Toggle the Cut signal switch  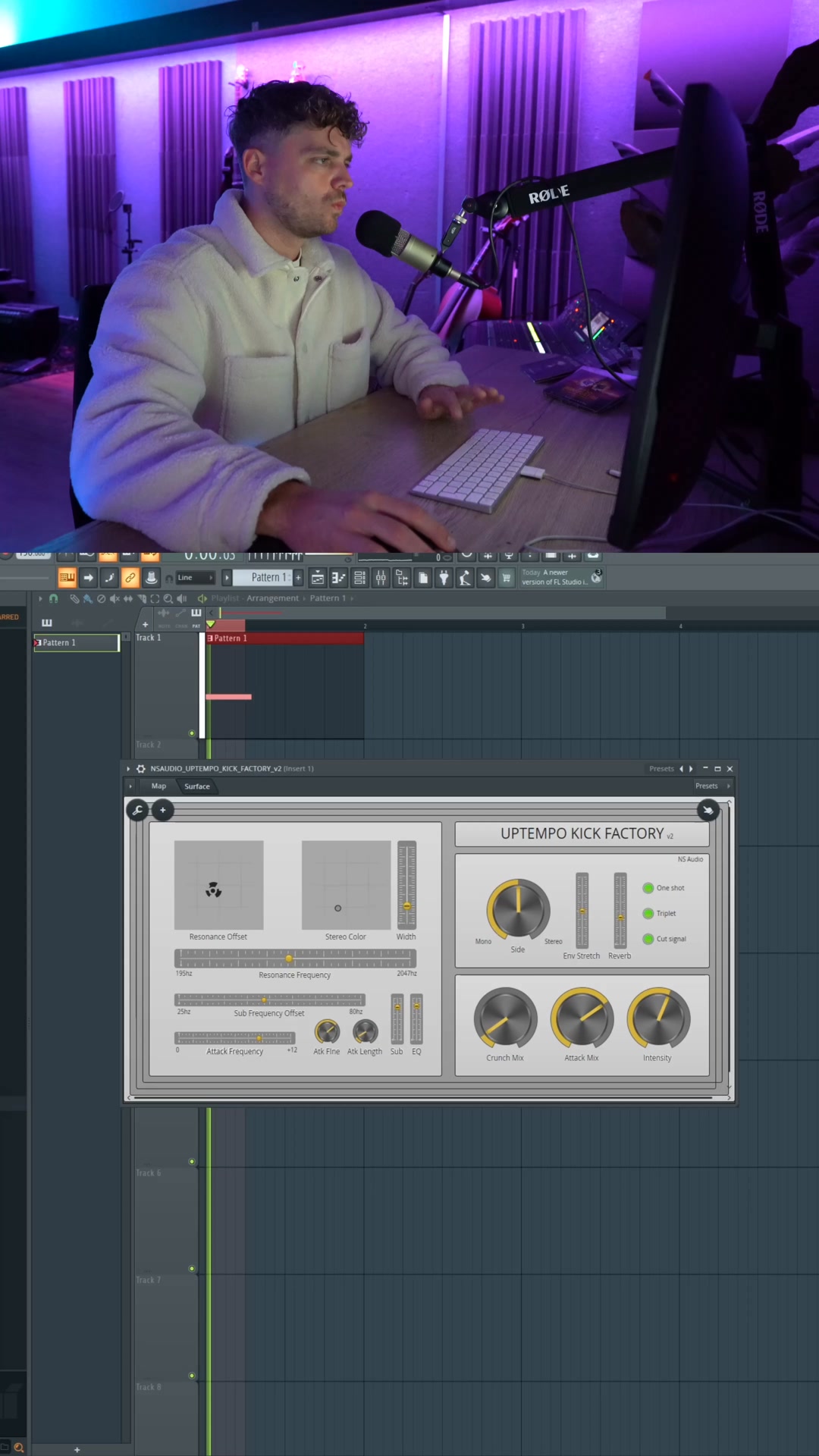(x=648, y=939)
